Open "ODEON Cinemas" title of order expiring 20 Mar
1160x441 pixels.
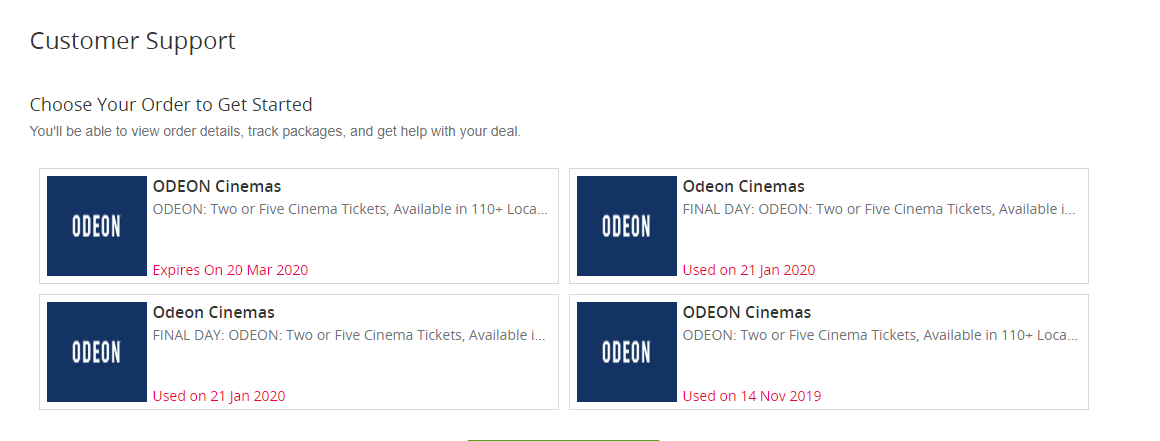point(217,186)
